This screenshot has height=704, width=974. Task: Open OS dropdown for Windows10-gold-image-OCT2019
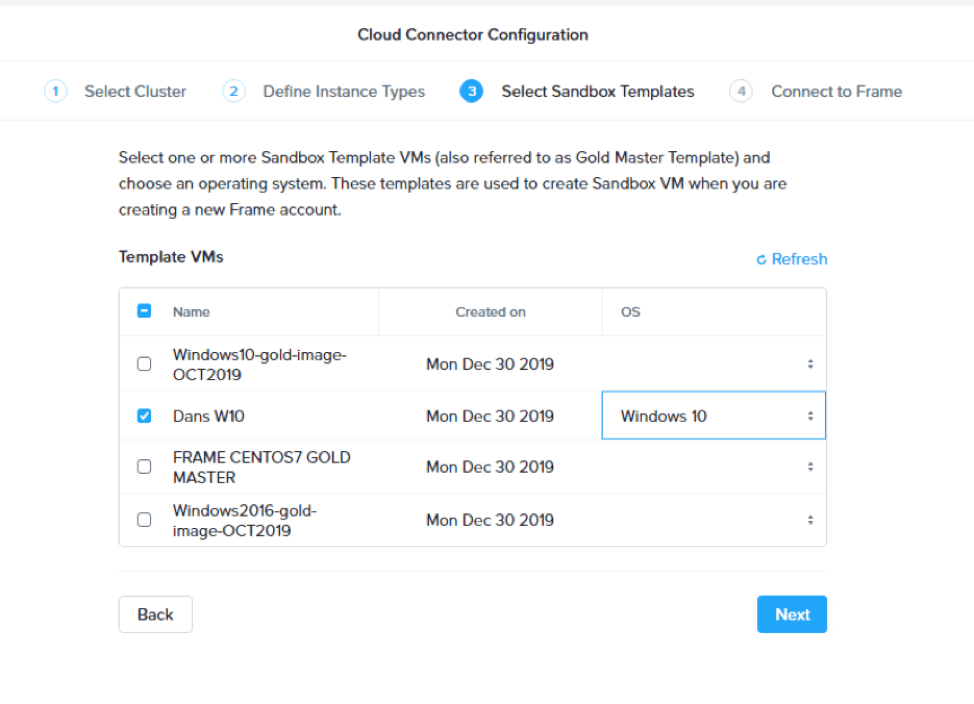point(714,364)
